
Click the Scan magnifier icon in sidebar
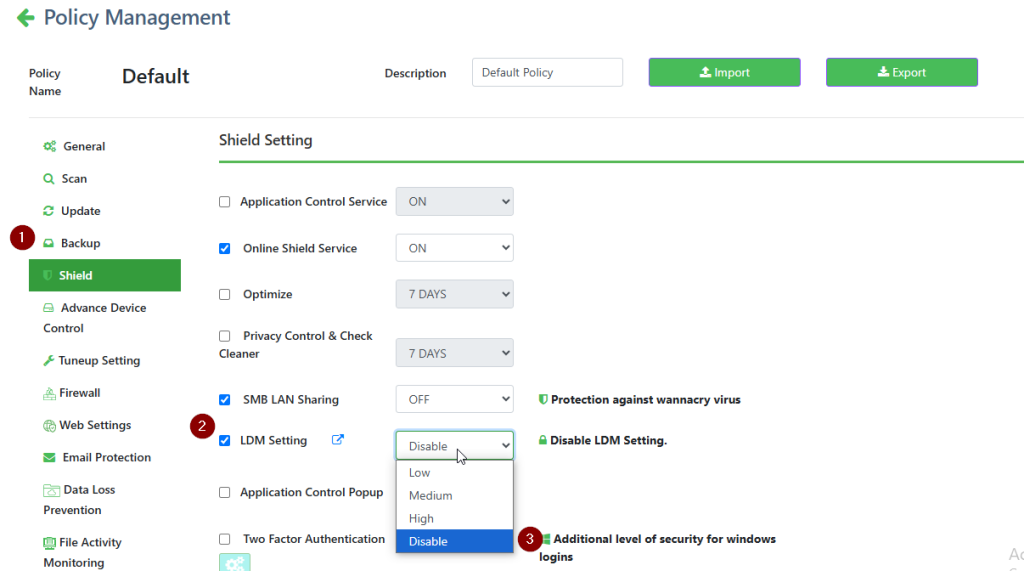[49, 179]
